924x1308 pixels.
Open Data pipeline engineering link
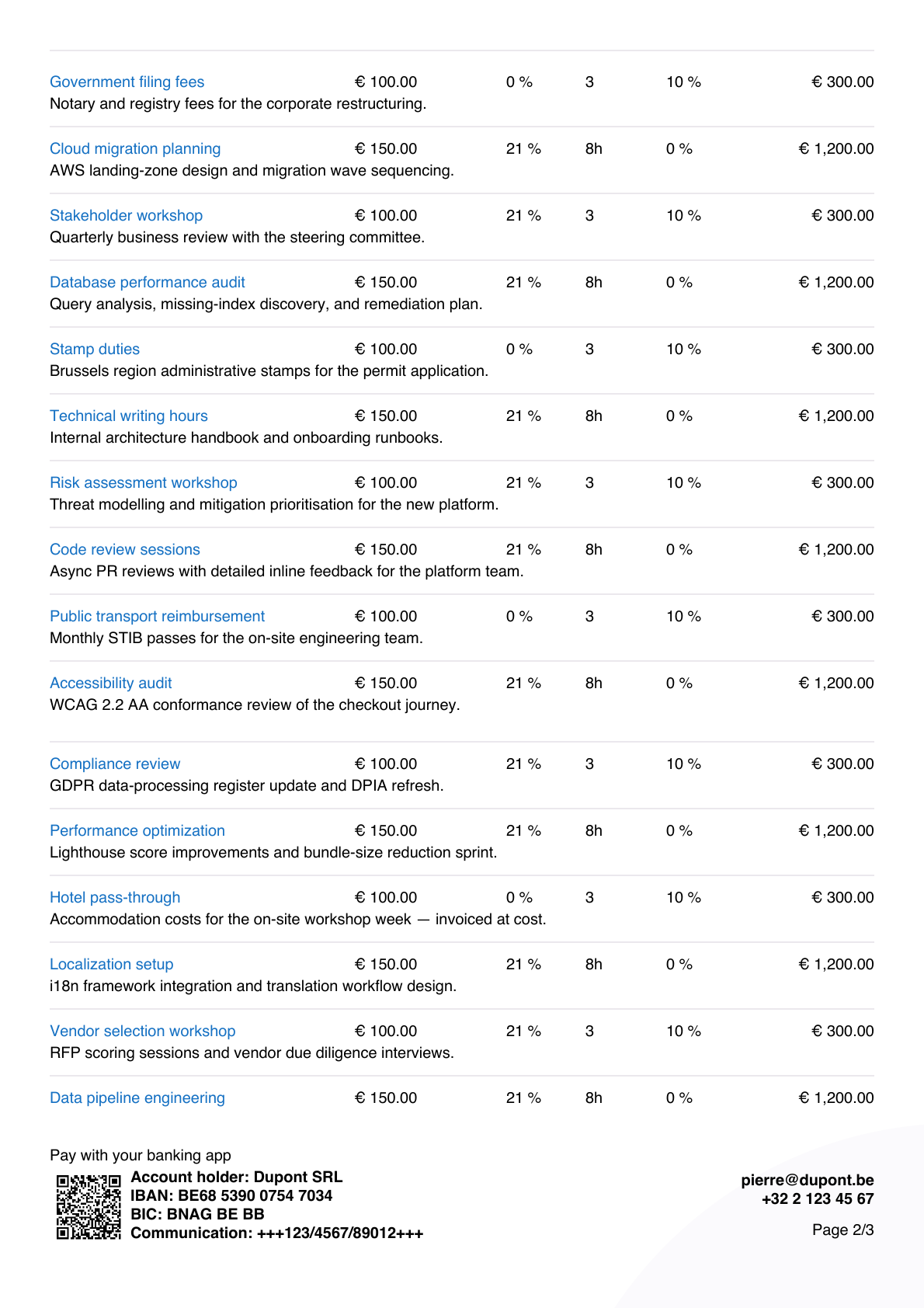137,1098
